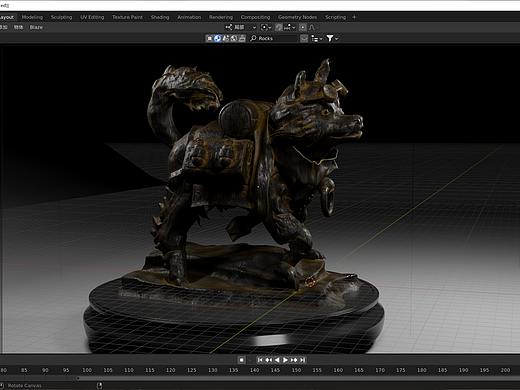Open the pivot point dropdown
Image resolution: width=520 pixels, height=390 pixels.
tap(266, 27)
